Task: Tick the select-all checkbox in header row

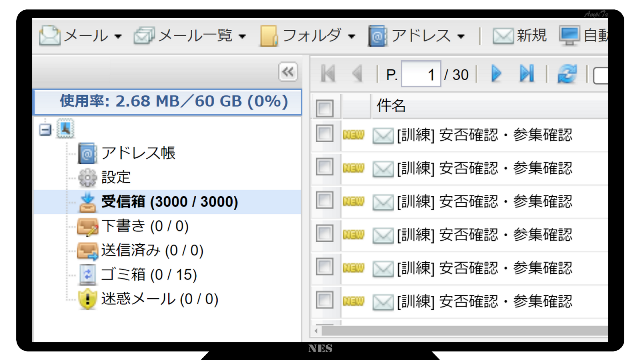Action: [324, 108]
